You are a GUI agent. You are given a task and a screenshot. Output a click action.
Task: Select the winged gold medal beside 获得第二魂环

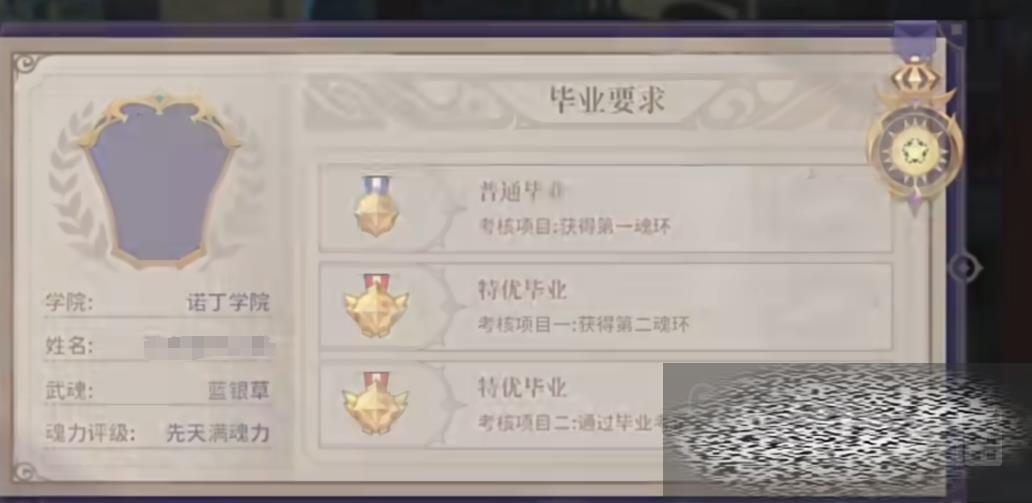[x=376, y=305]
